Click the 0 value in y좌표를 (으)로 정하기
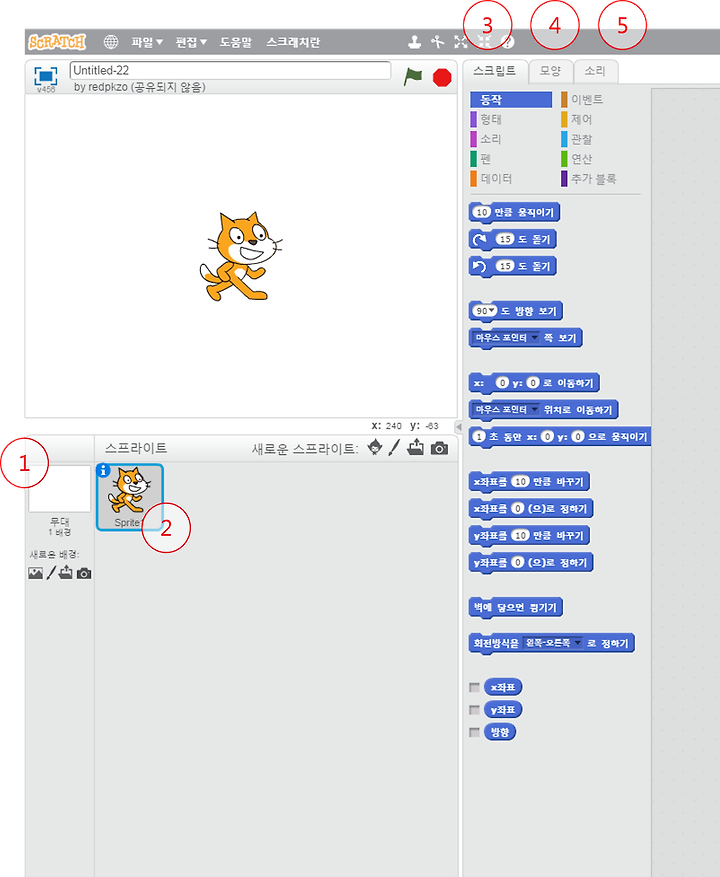The width and height of the screenshot is (720, 877). click(518, 562)
